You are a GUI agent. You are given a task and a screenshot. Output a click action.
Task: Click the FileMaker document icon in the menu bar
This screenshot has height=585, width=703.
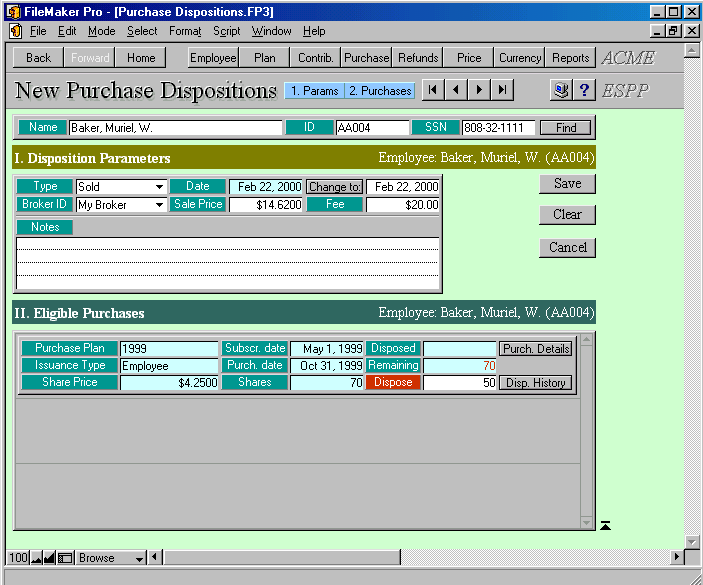pyautogui.click(x=16, y=31)
